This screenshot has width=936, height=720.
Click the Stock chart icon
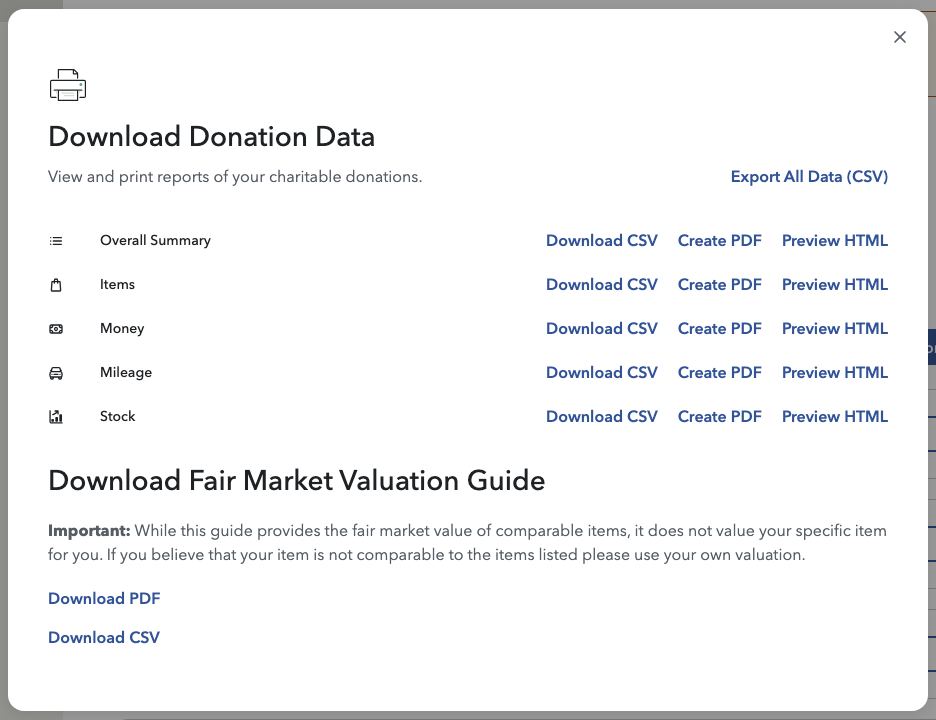(x=56, y=417)
